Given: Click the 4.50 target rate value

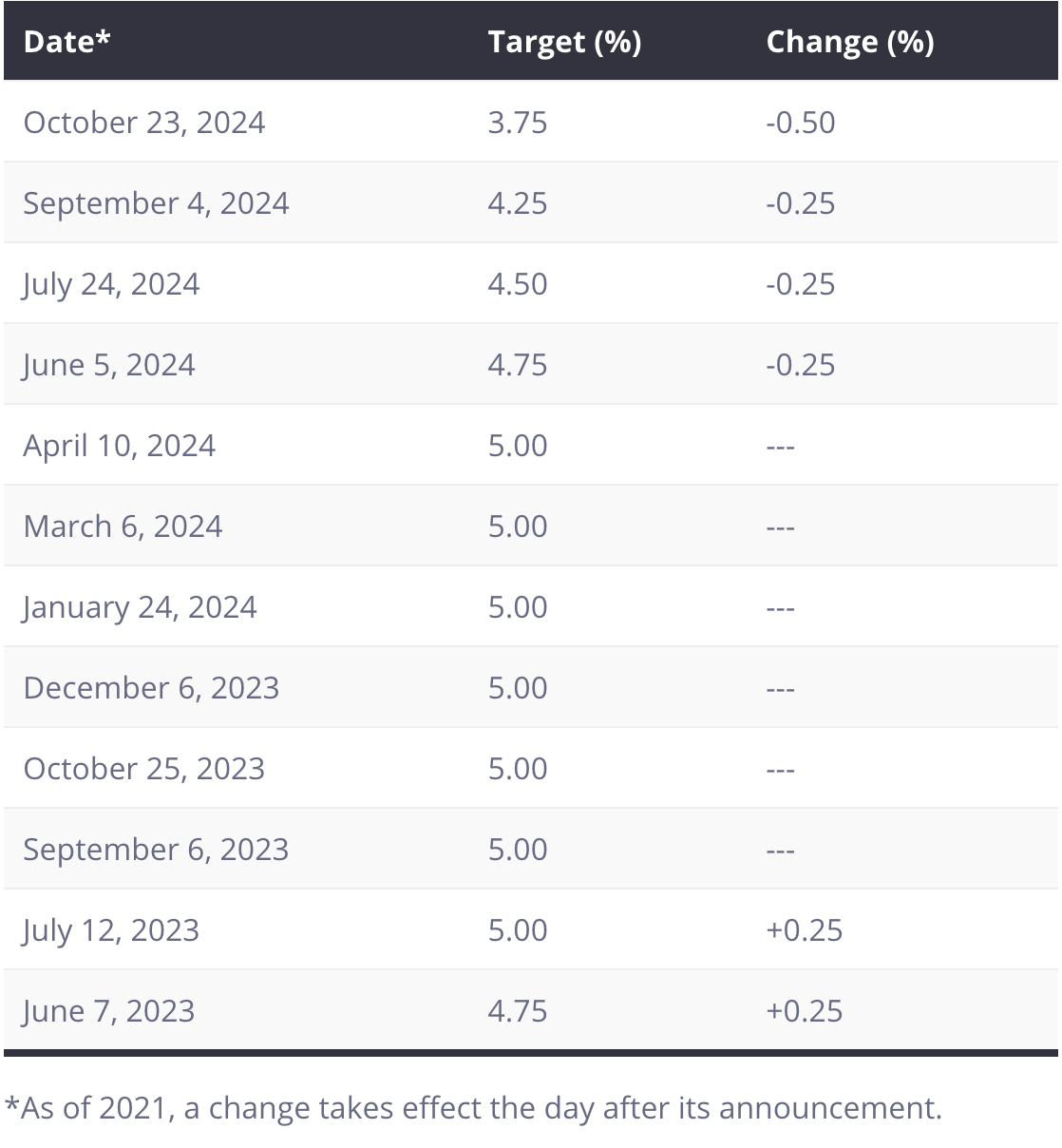Looking at the screenshot, I should [x=518, y=284].
